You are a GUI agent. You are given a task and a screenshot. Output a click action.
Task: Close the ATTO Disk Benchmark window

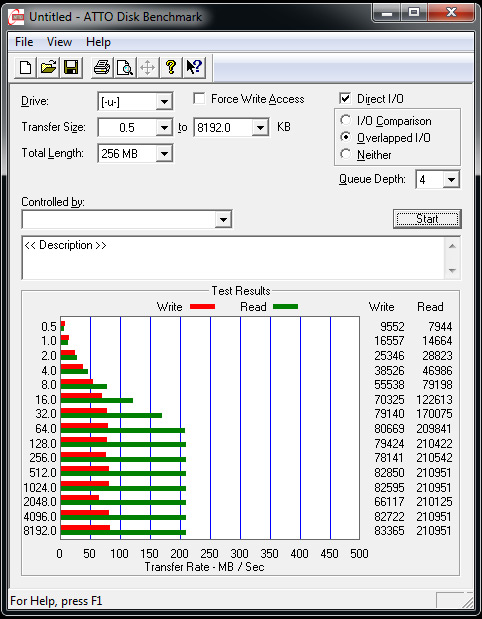[x=451, y=13]
